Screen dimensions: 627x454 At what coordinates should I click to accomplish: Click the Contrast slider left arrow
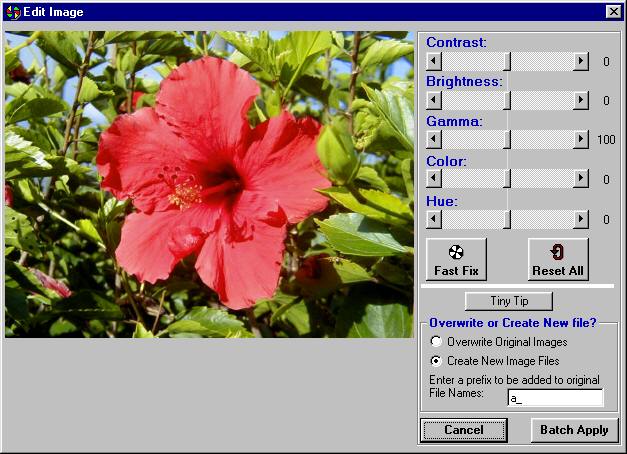pos(434,61)
